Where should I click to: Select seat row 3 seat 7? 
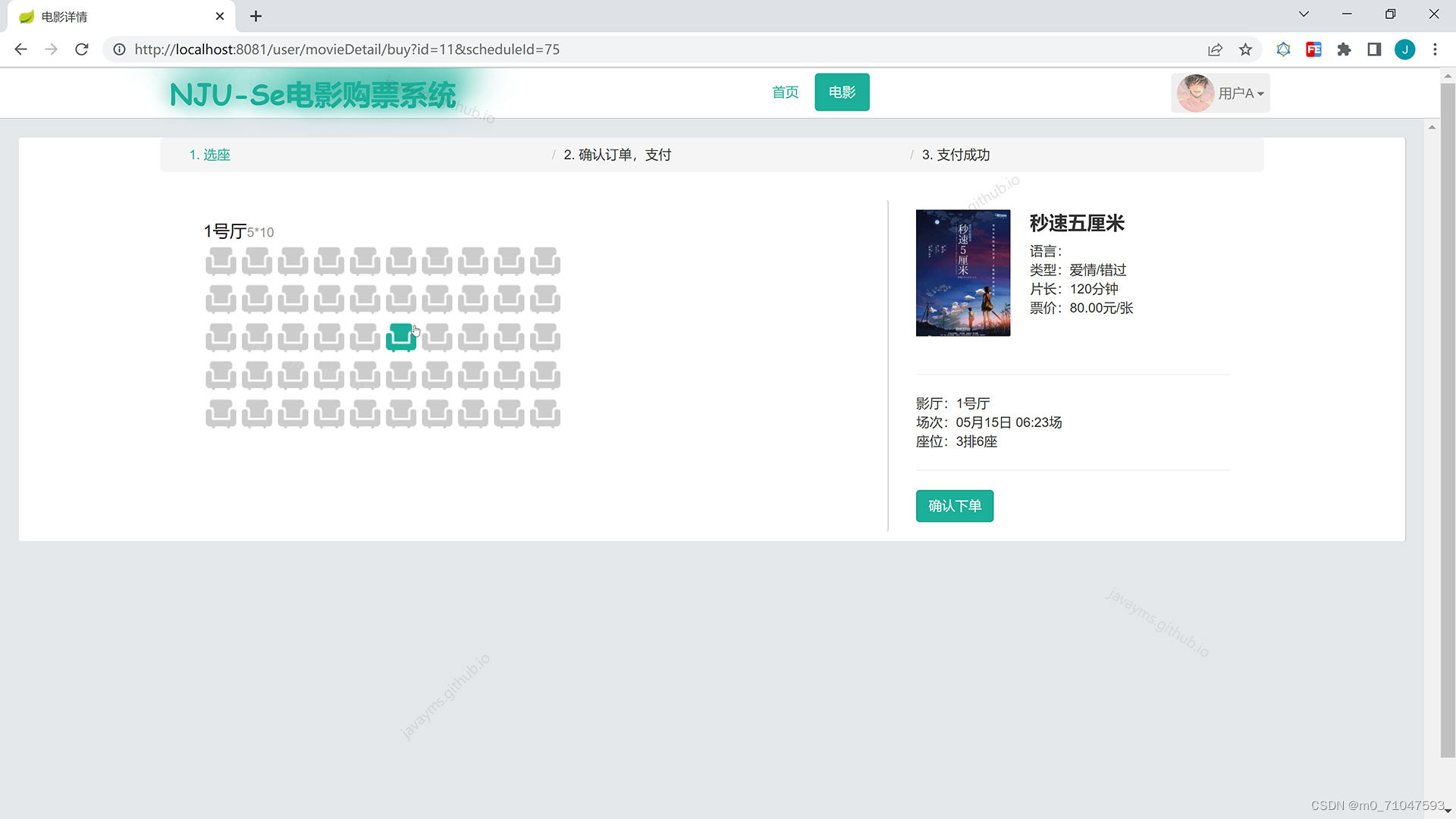[437, 337]
